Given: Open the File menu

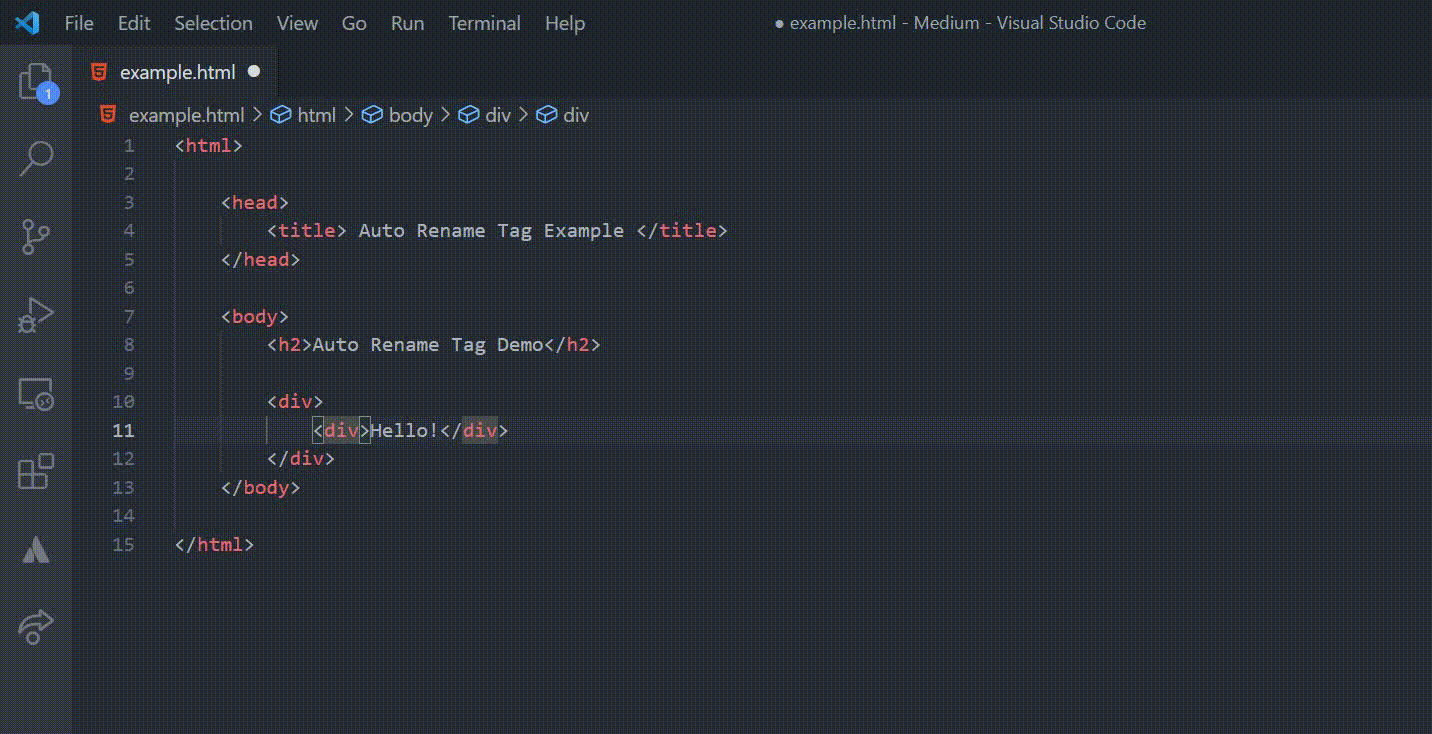Looking at the screenshot, I should [x=79, y=23].
